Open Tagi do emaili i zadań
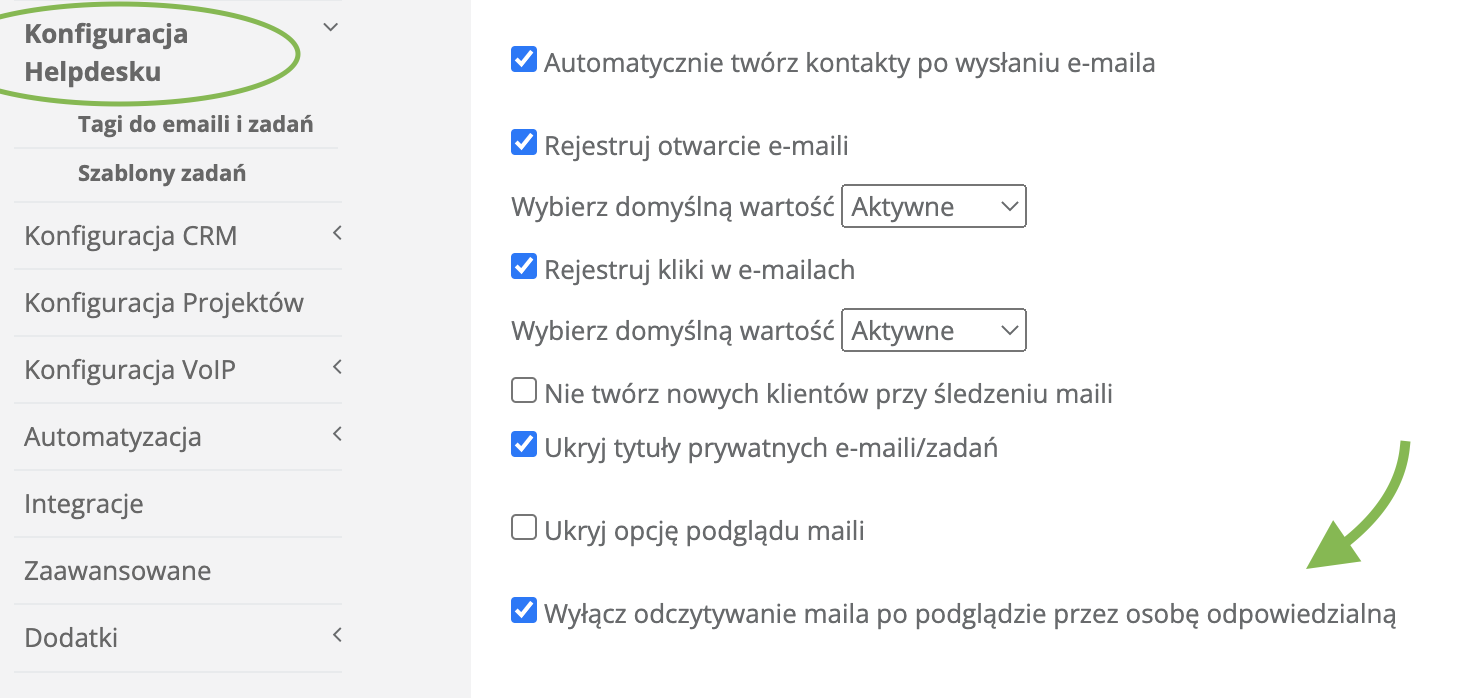Viewport: 1470px width, 698px height. tap(196, 125)
